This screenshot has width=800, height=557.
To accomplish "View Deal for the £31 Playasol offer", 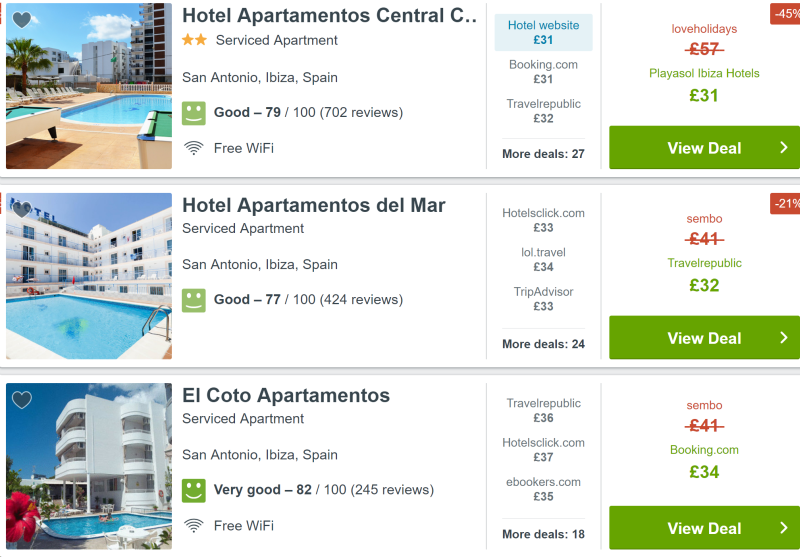I will click(x=705, y=148).
